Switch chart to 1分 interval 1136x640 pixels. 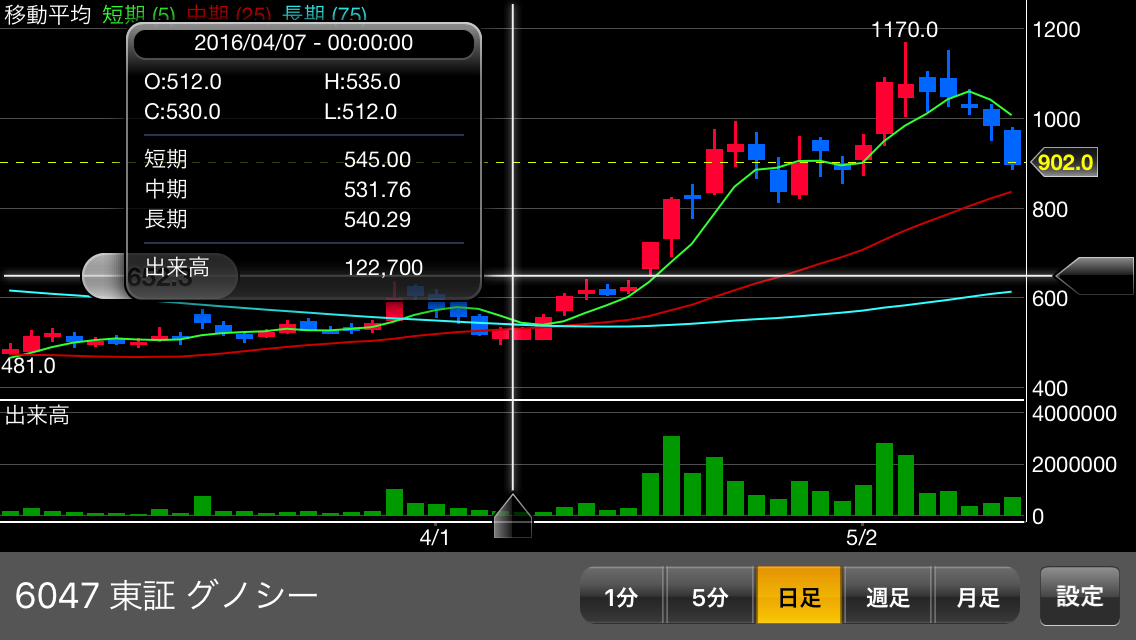point(621,597)
